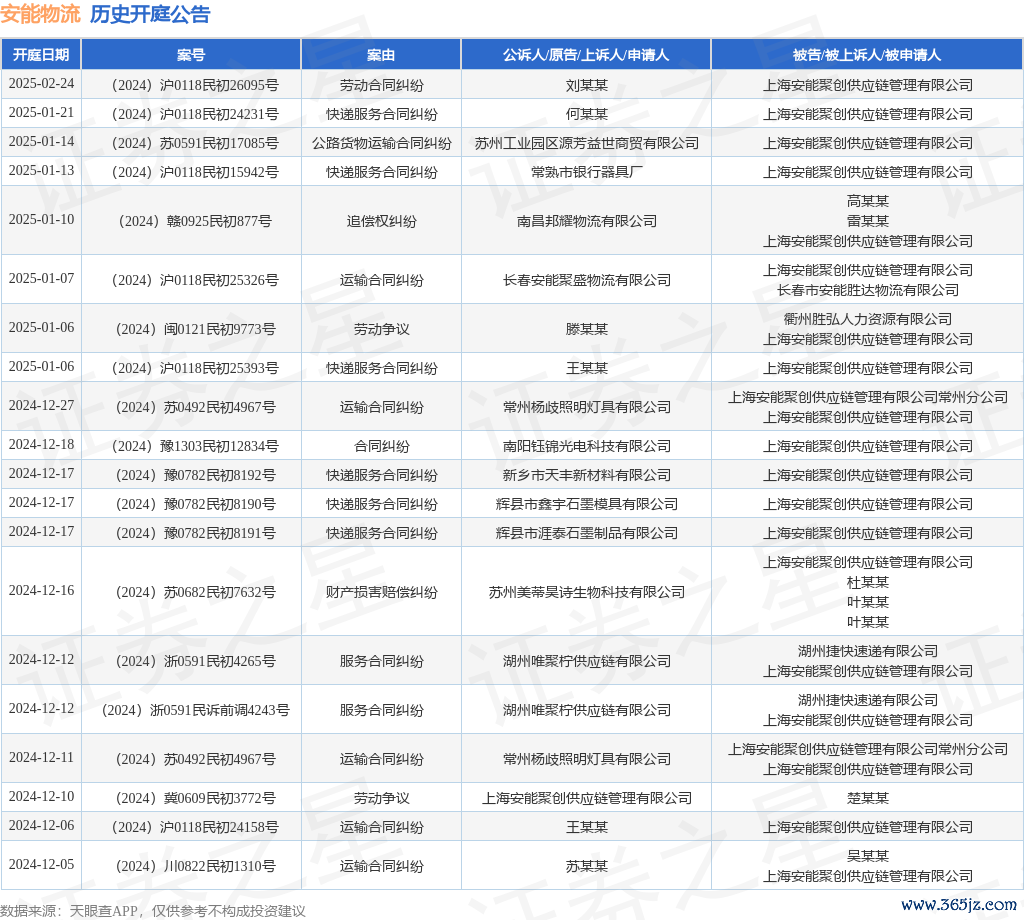Viewport: 1024px width, 920px height.
Task: Click case number 浙0591民初4265号
Action: click(x=195, y=661)
